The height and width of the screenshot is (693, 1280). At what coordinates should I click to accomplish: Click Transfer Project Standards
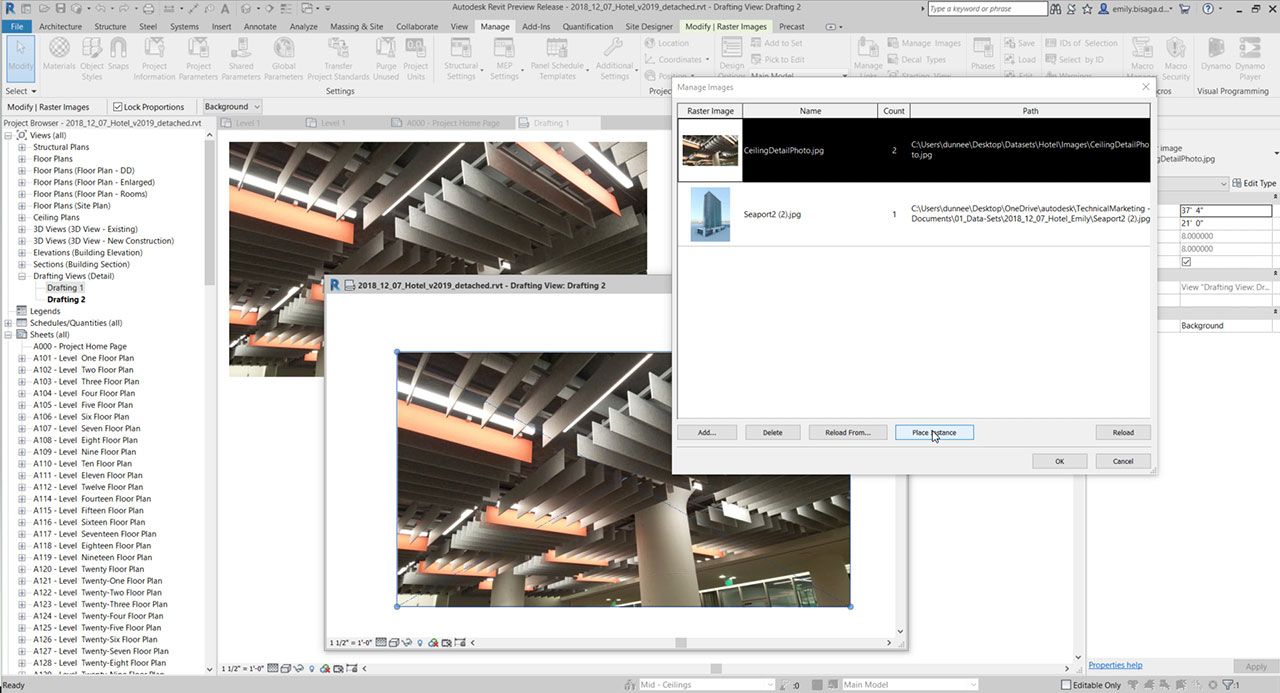coord(339,57)
